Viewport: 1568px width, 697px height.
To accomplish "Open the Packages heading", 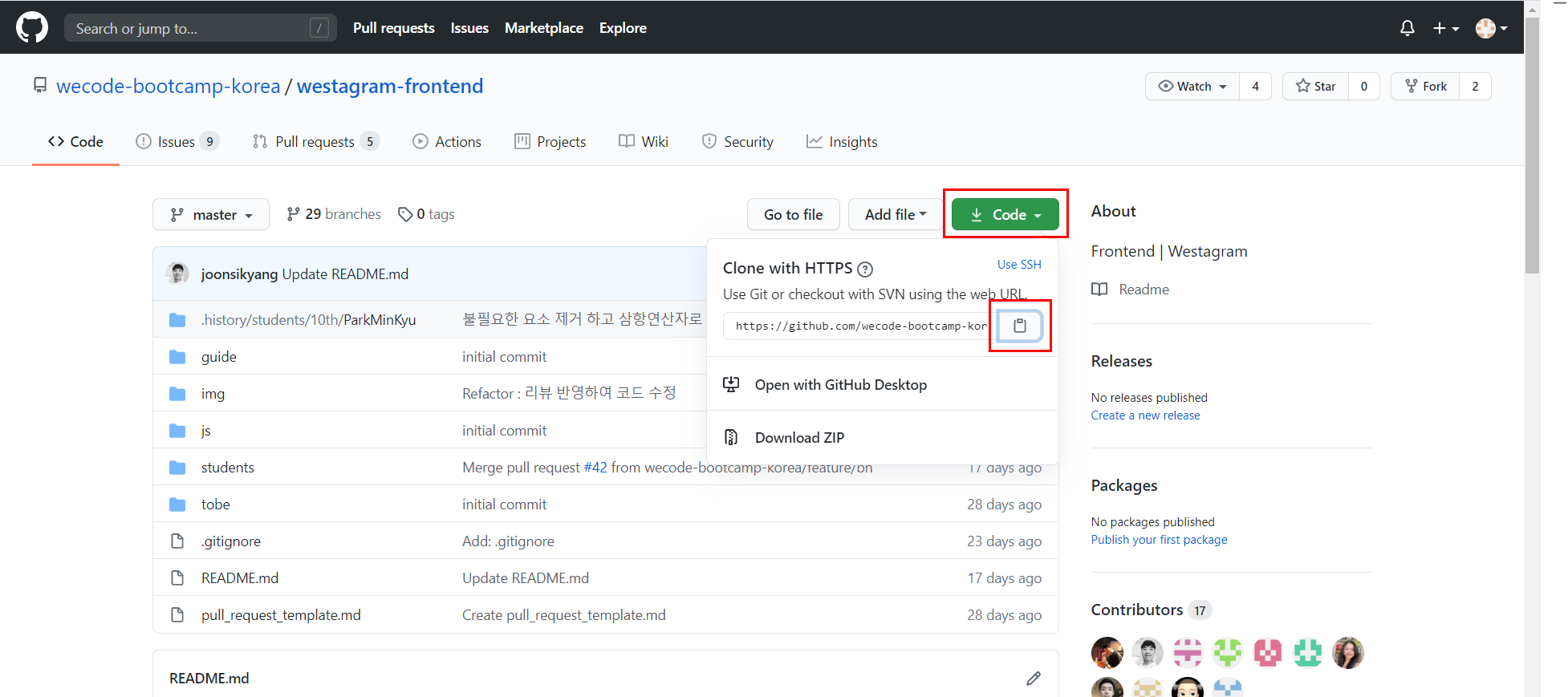I will point(1124,485).
